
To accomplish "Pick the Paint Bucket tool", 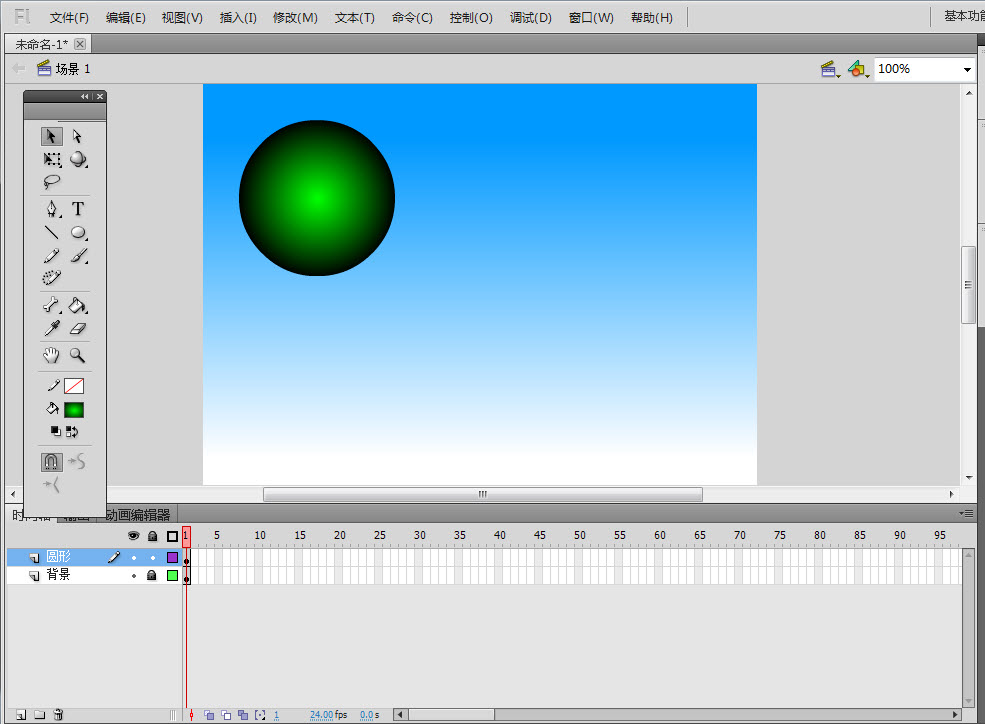I will tap(78, 305).
